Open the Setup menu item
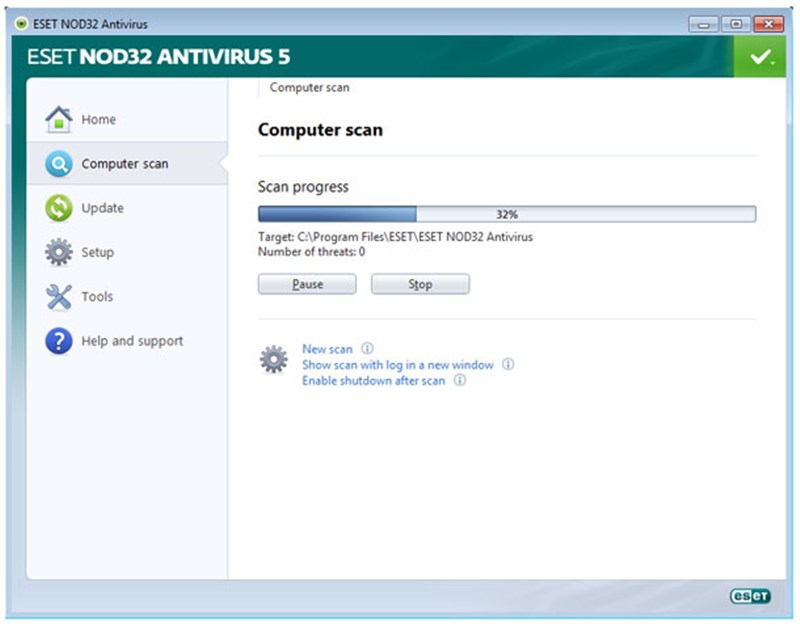 click(128, 252)
